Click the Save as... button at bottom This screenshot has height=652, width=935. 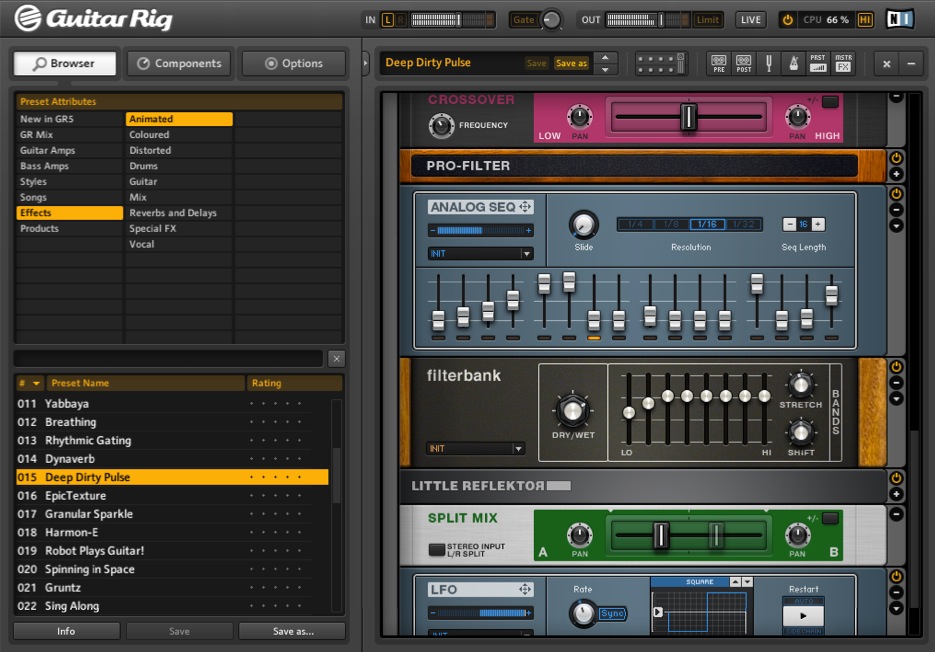click(292, 631)
